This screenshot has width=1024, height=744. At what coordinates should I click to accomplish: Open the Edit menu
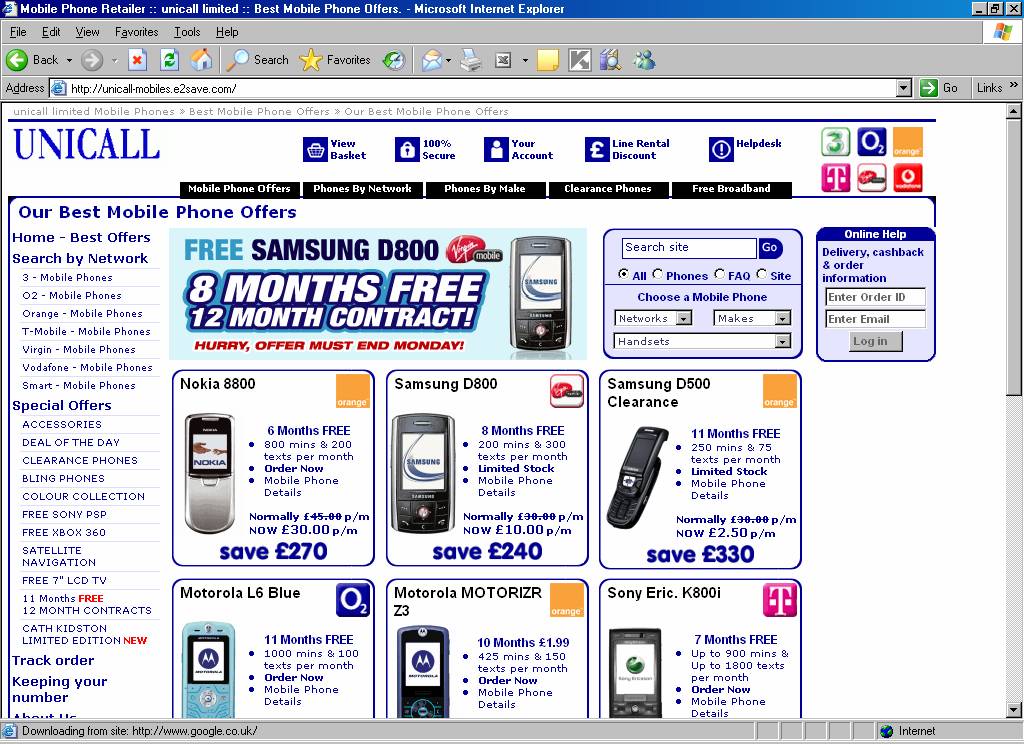51,31
